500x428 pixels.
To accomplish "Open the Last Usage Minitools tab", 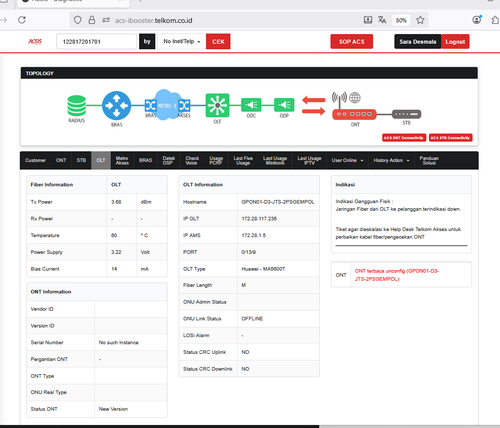I will pyautogui.click(x=275, y=160).
